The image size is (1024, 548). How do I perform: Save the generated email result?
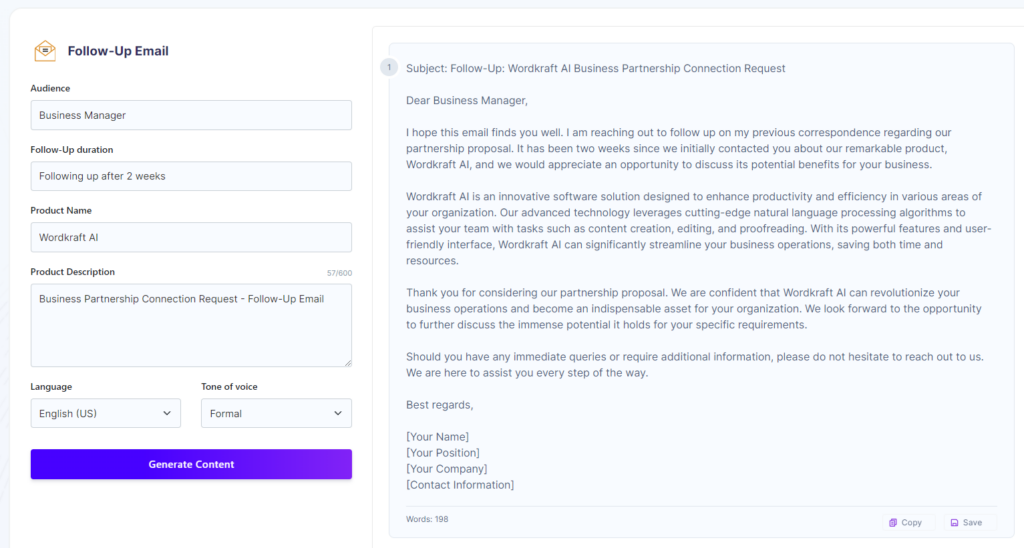click(x=966, y=523)
